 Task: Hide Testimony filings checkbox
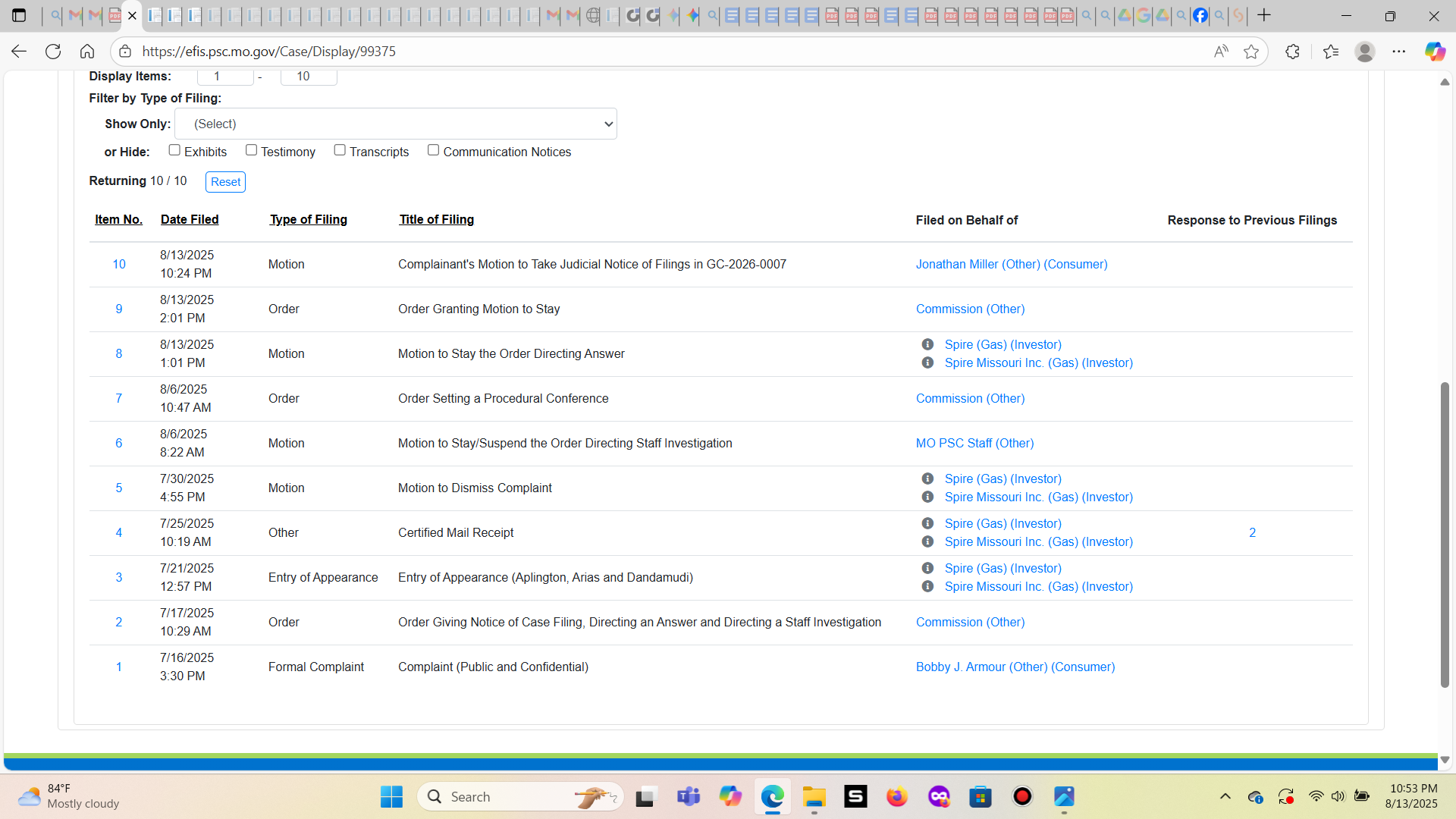click(251, 150)
